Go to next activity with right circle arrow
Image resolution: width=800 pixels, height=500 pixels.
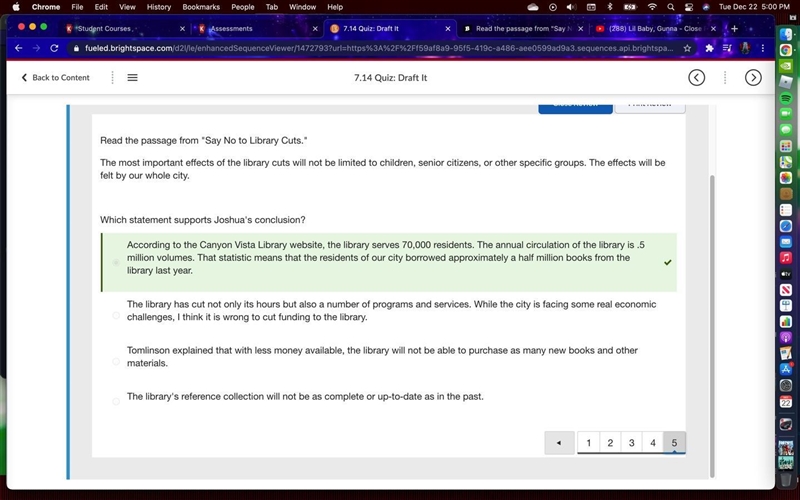click(753, 78)
